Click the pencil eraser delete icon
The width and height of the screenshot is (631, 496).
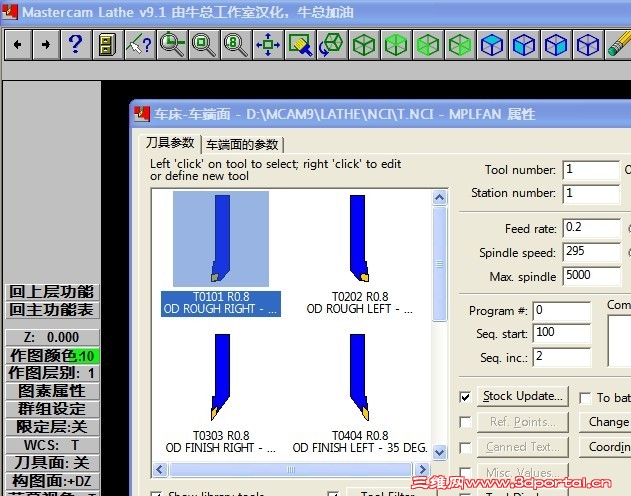tap(619, 44)
